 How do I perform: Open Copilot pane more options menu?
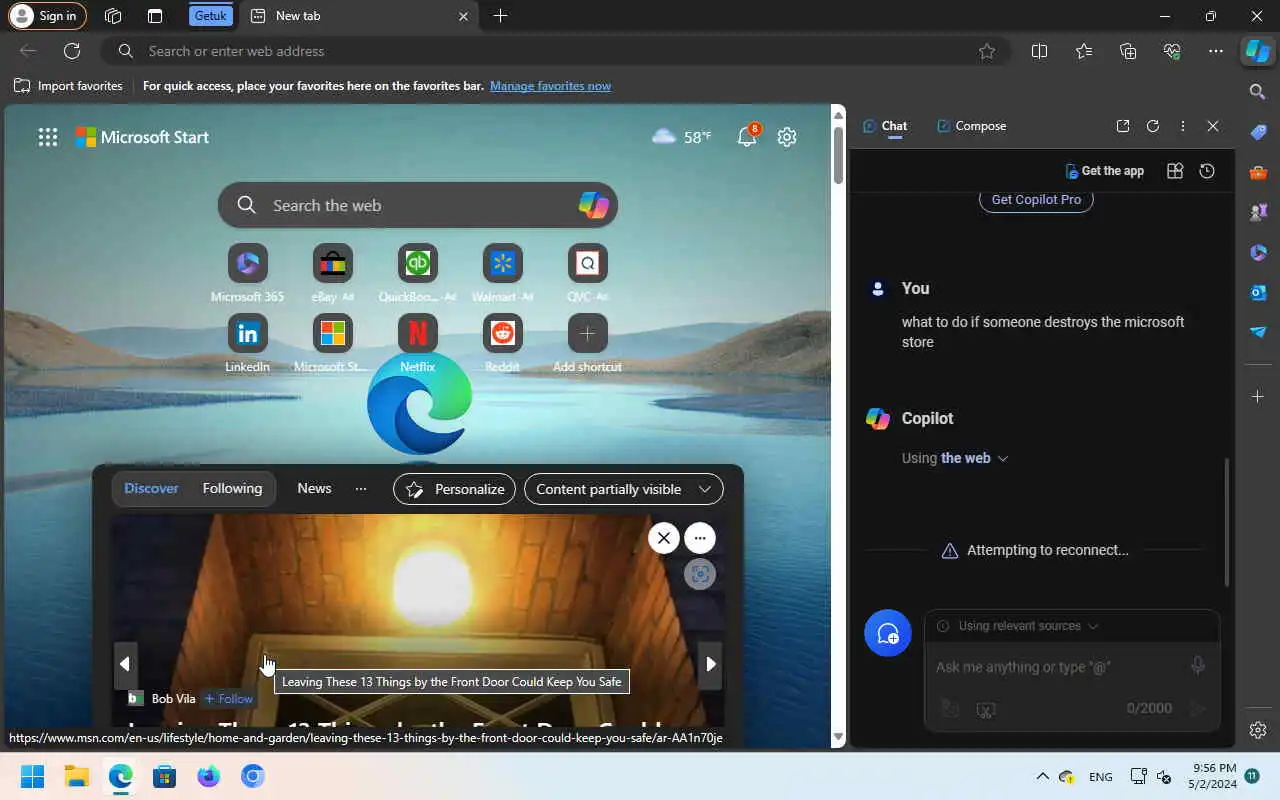click(x=1183, y=126)
